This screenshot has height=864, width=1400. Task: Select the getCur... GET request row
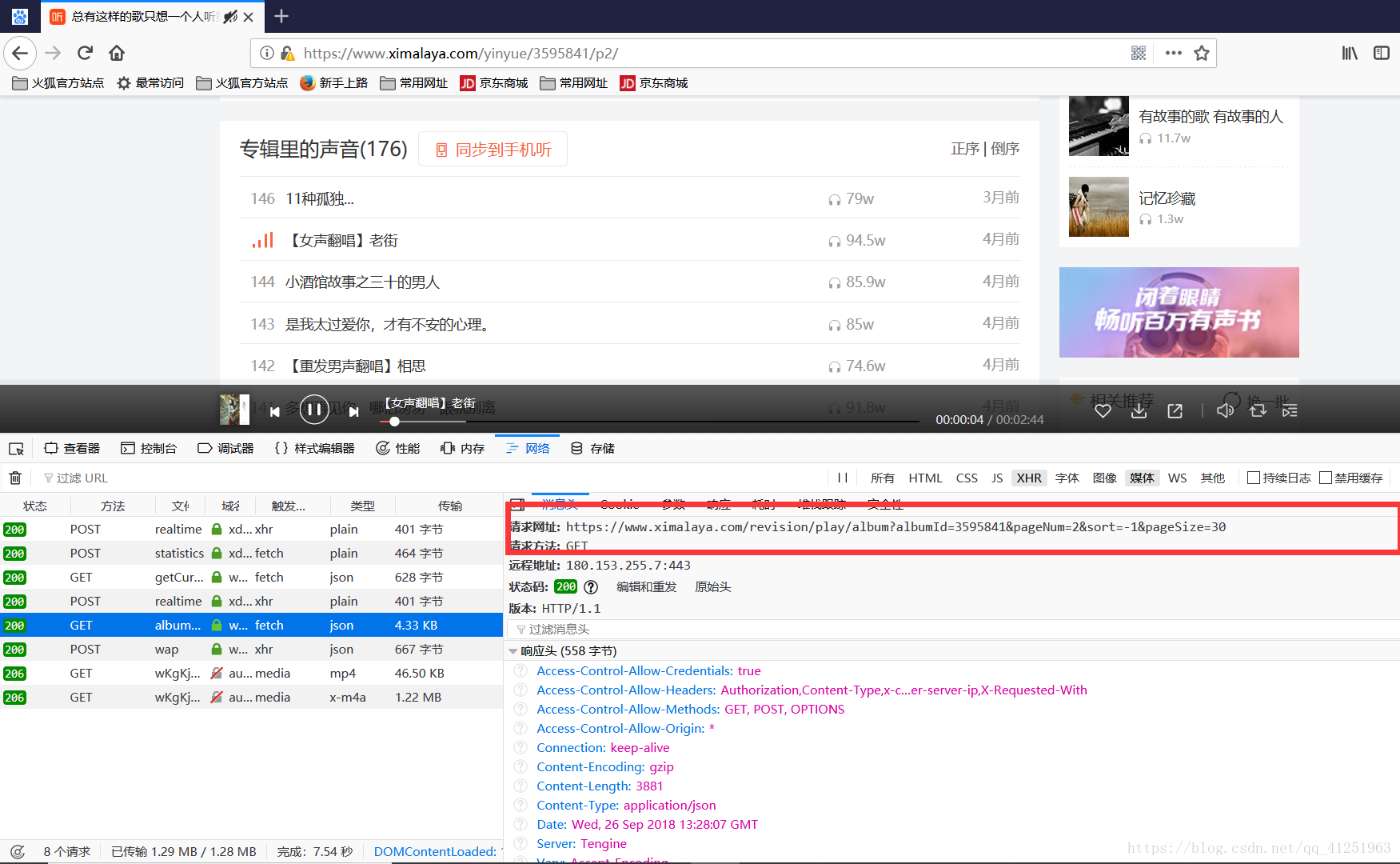[251, 577]
